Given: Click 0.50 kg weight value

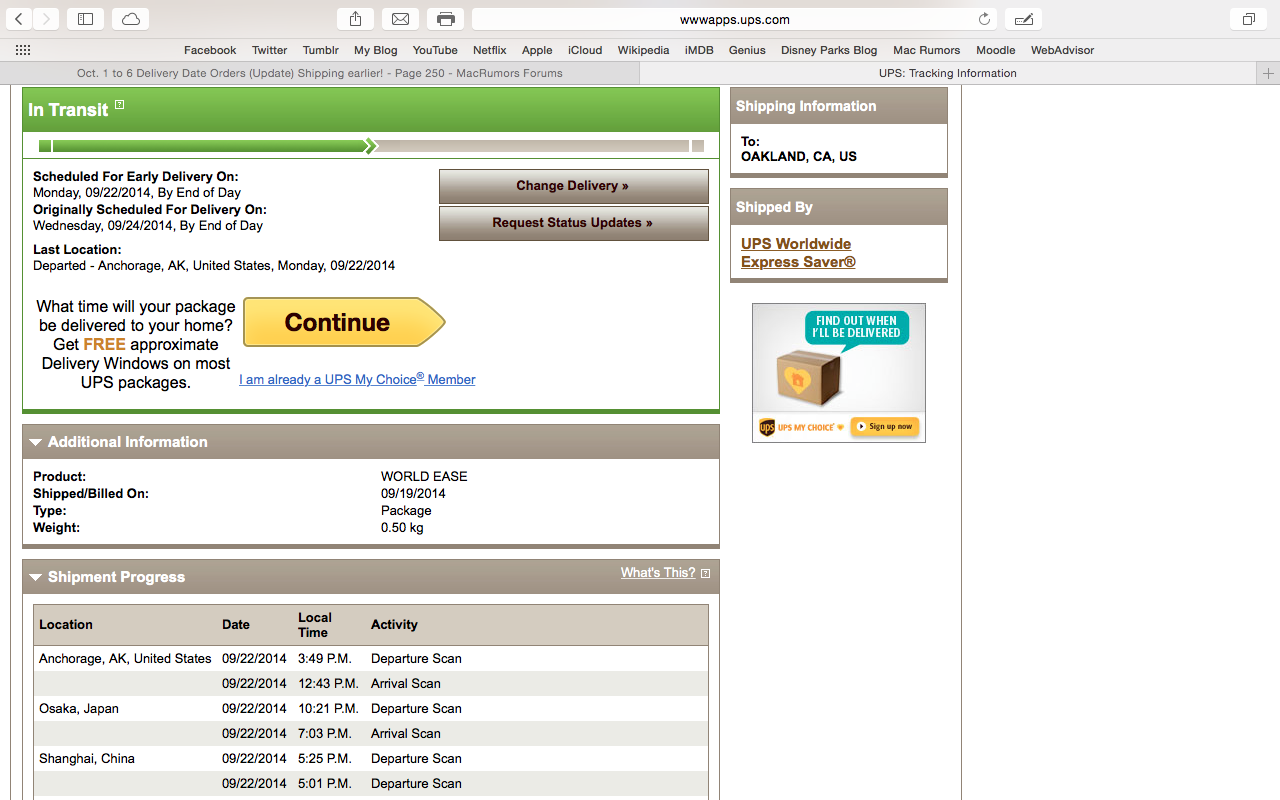Looking at the screenshot, I should point(402,528).
